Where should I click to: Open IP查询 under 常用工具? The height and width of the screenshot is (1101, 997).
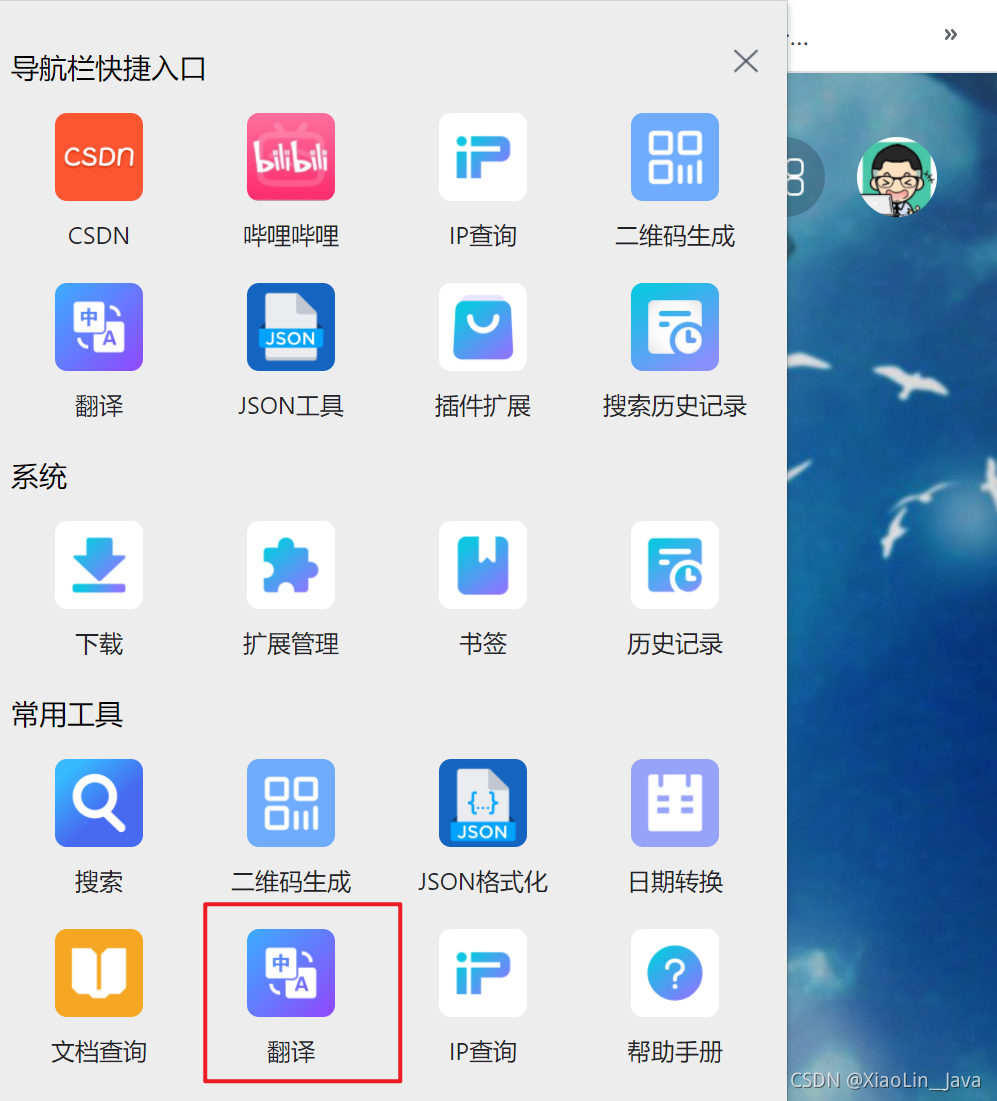[x=483, y=973]
